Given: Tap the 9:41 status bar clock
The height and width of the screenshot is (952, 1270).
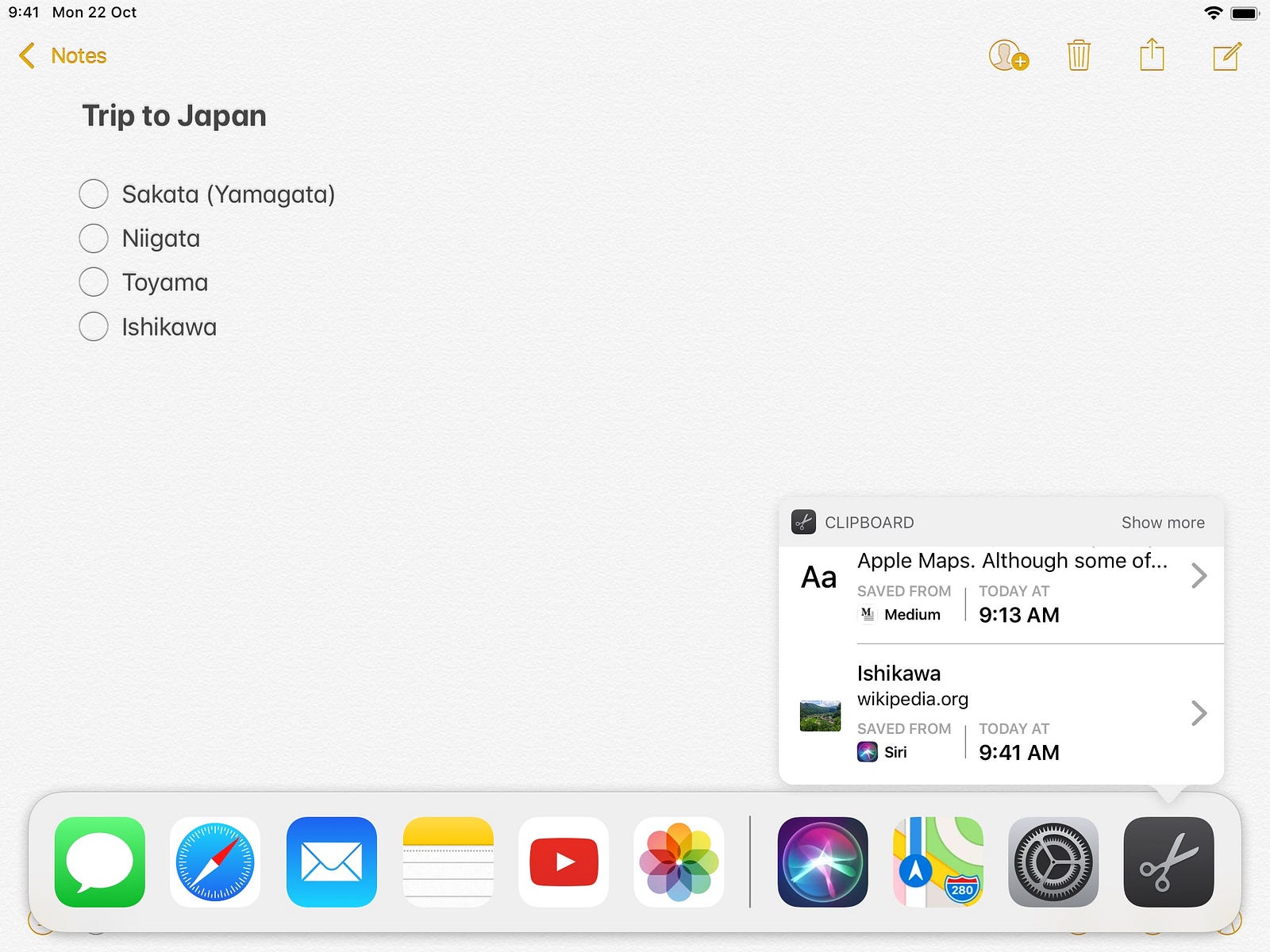Looking at the screenshot, I should (x=24, y=13).
